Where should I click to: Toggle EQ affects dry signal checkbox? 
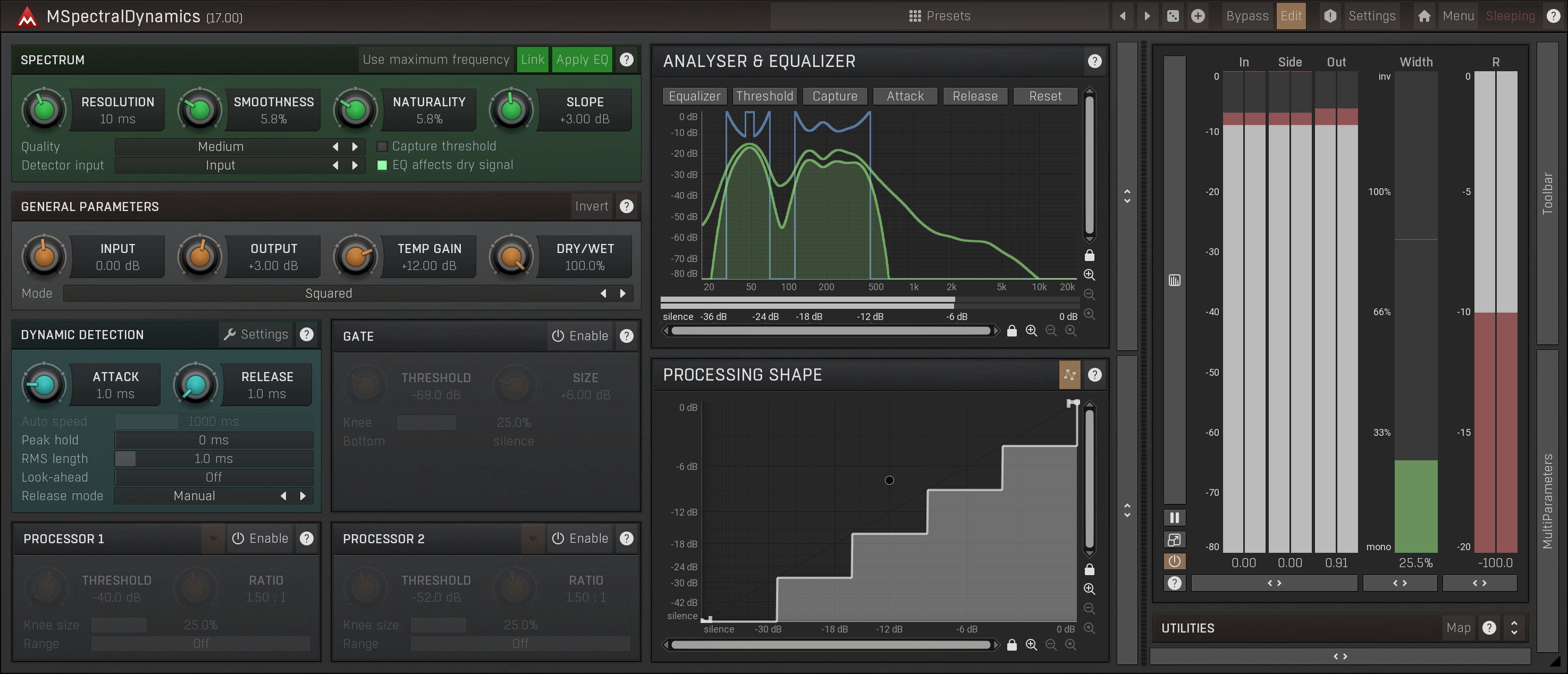pyautogui.click(x=382, y=165)
